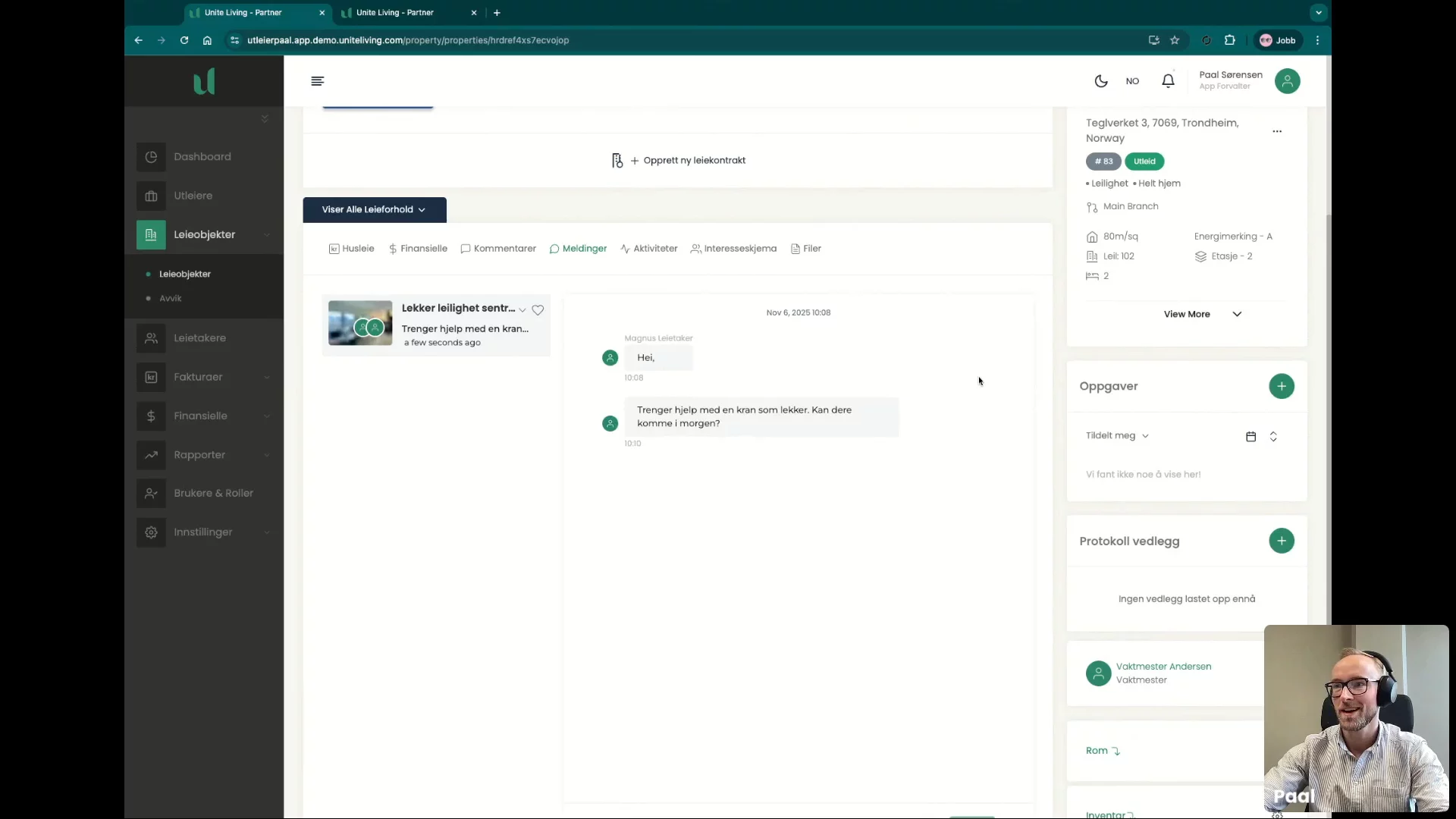Open calendar icon in Oppgaver panel
The height and width of the screenshot is (819, 1456).
(1250, 436)
